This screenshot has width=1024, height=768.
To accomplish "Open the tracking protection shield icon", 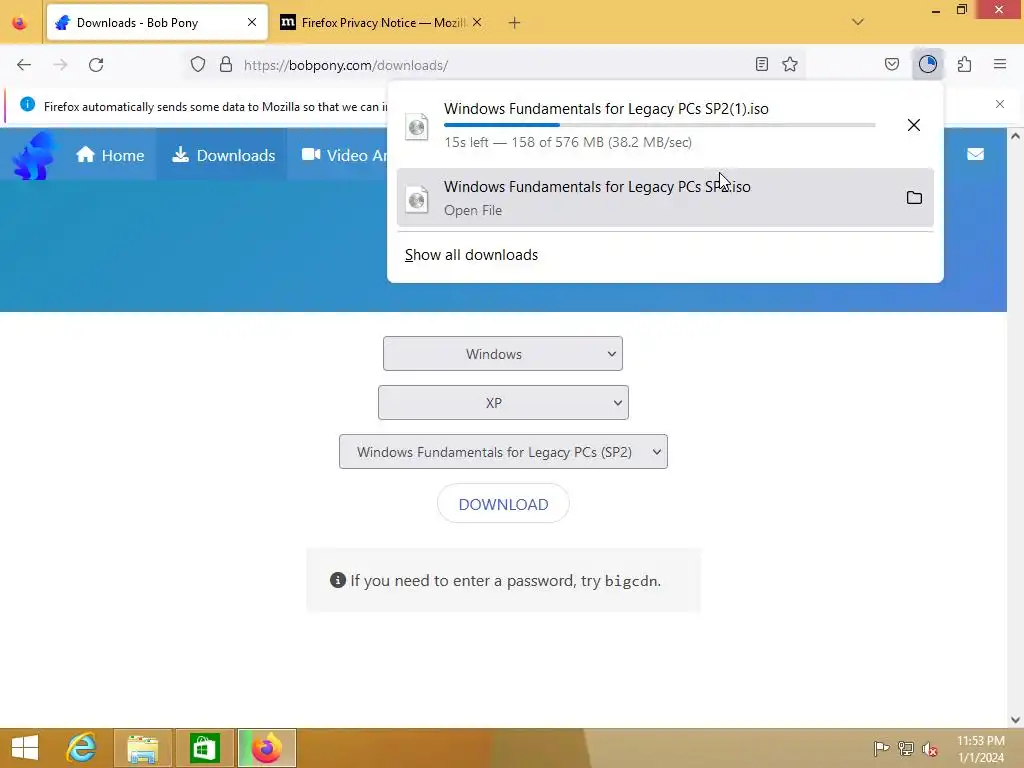I will tap(198, 65).
